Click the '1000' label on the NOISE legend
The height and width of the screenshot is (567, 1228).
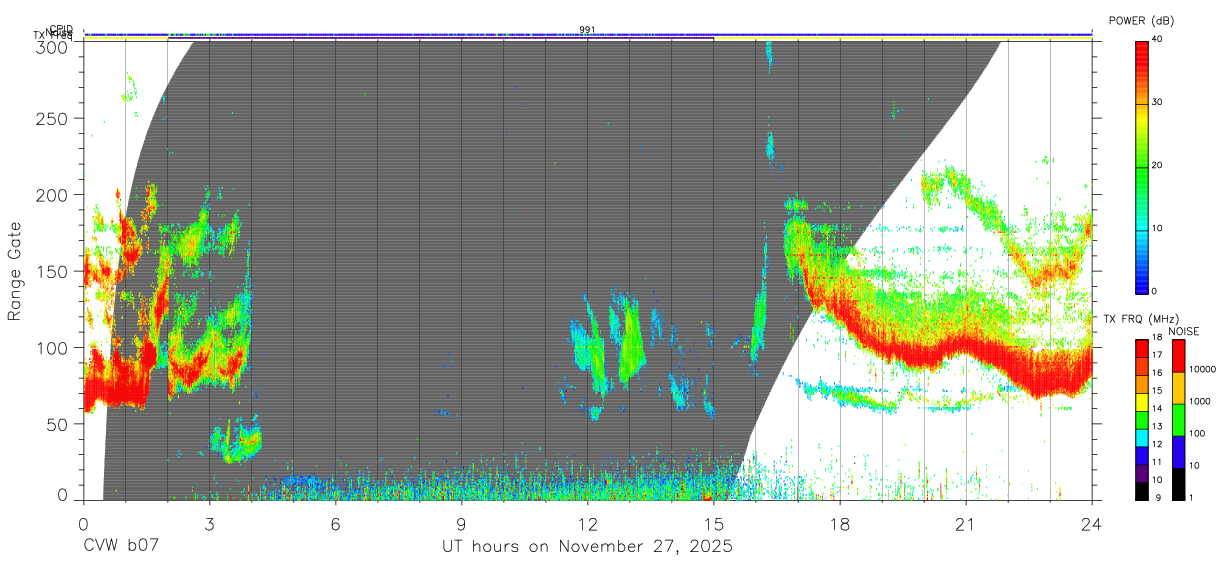click(x=1198, y=402)
